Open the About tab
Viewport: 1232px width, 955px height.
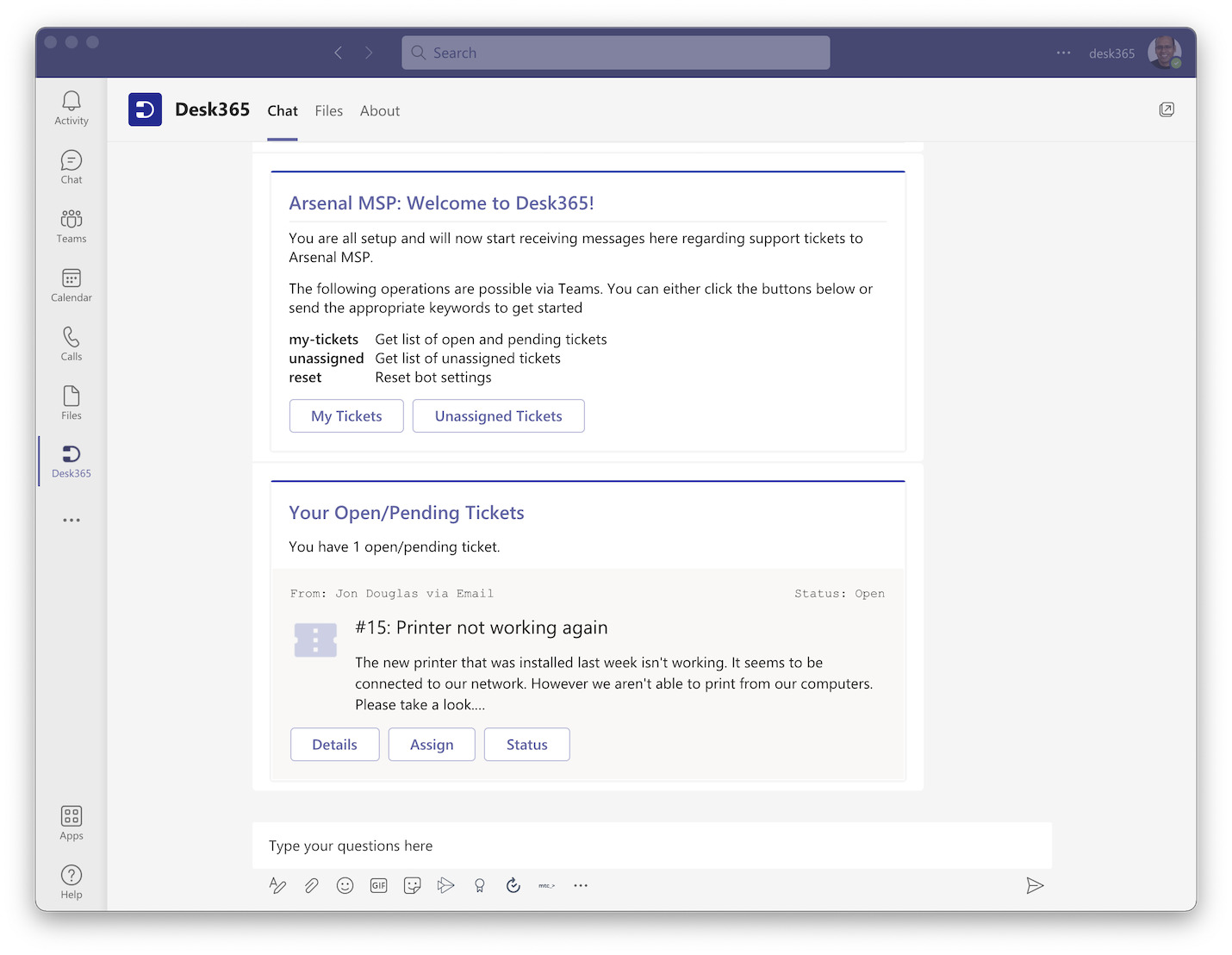click(380, 111)
